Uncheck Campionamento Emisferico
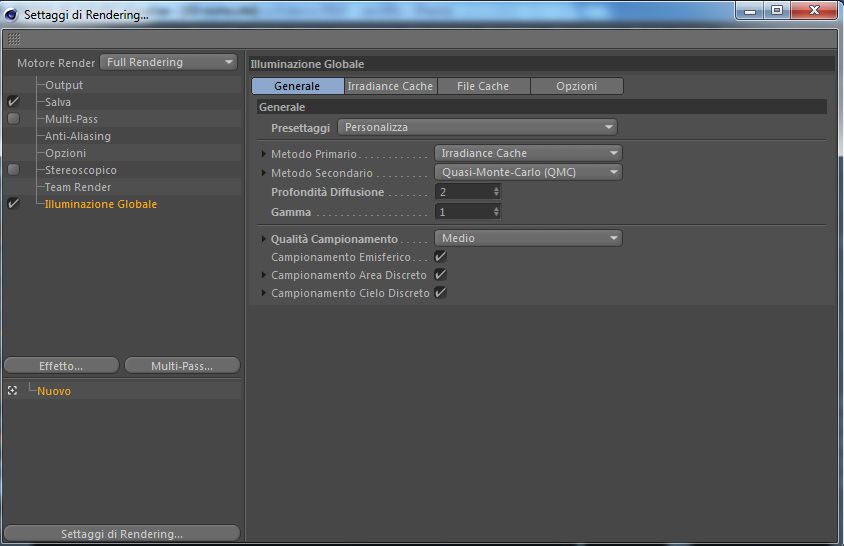Viewport: 844px width, 546px height. point(440,257)
